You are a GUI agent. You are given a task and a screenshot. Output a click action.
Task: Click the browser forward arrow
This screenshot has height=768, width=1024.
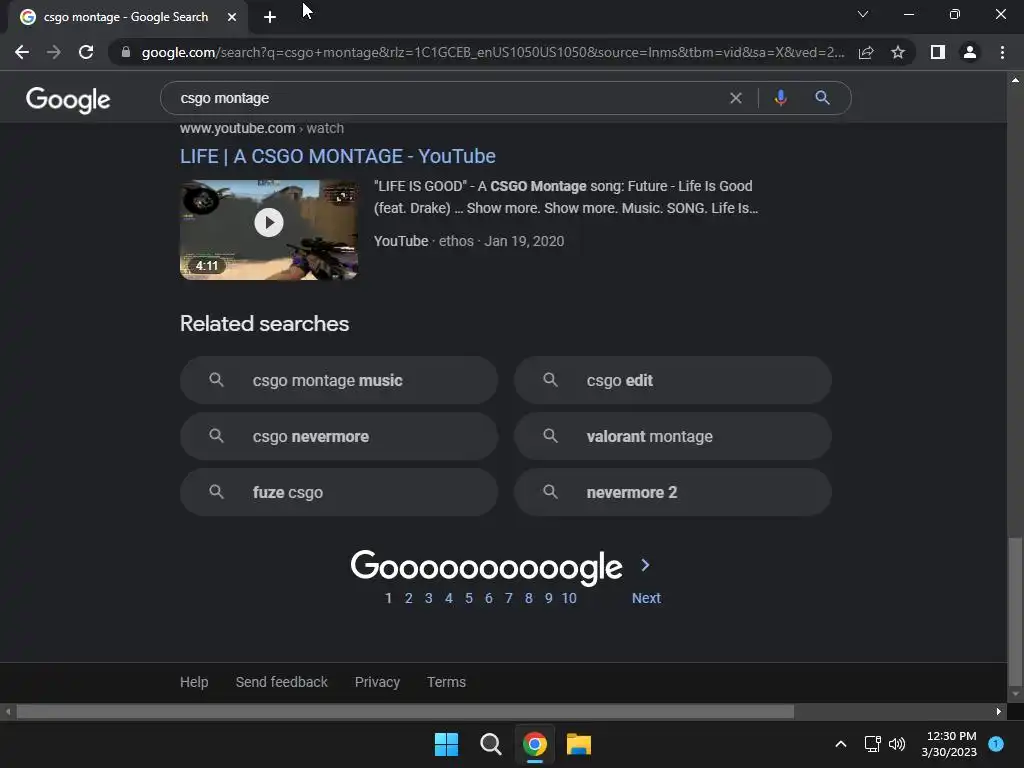54,52
